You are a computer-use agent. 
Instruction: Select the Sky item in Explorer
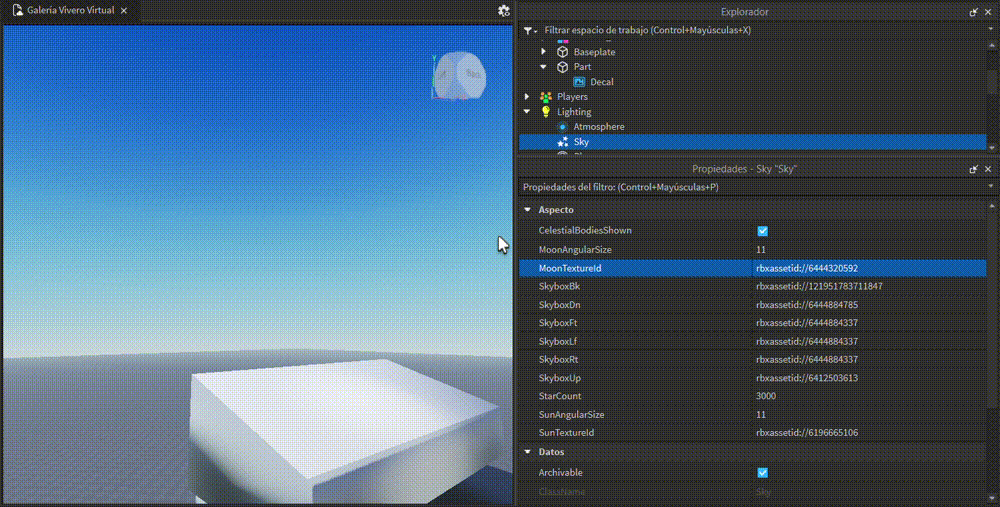pos(581,142)
